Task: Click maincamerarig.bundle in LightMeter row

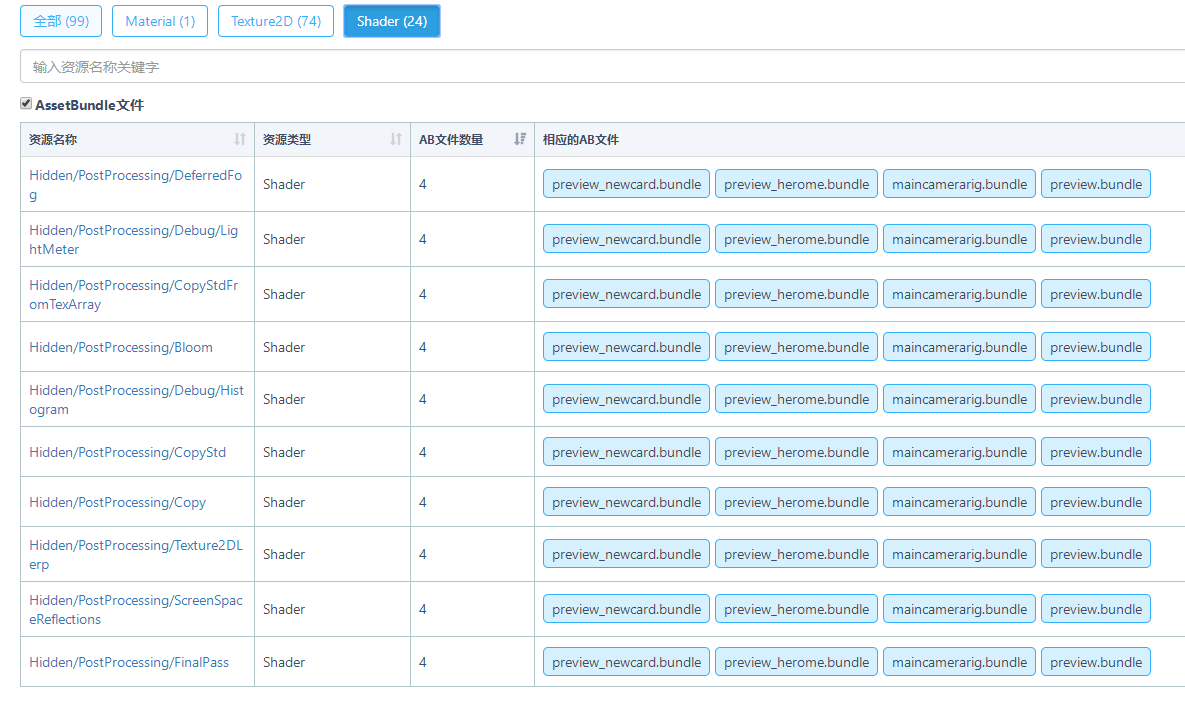Action: tap(959, 239)
